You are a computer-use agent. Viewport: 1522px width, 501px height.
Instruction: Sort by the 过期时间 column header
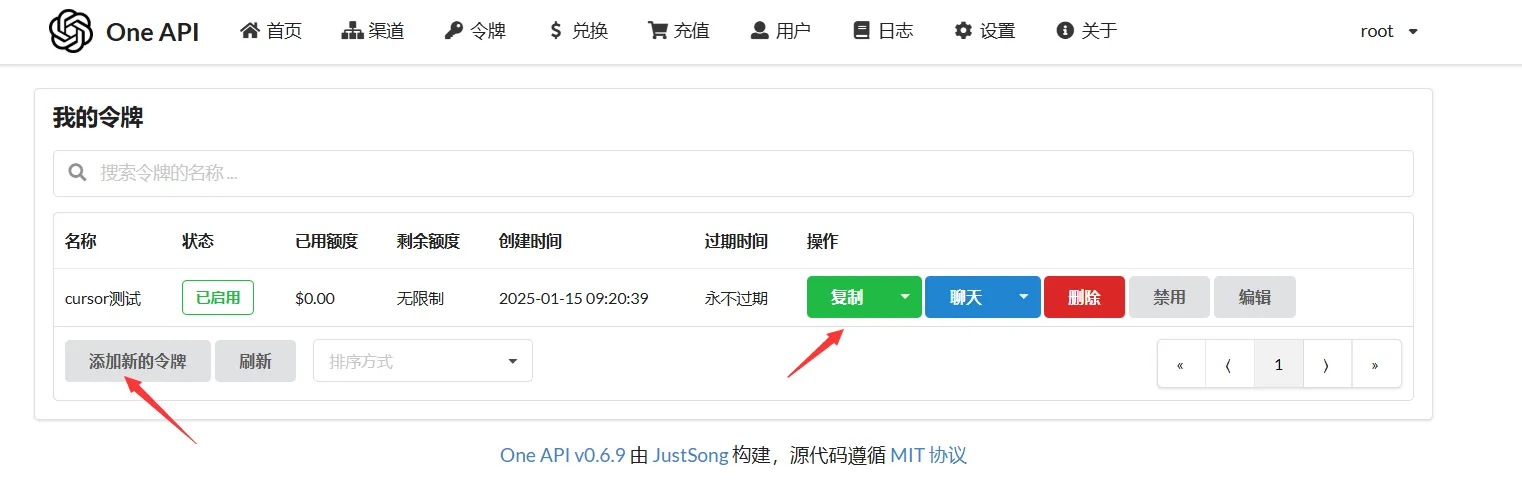pyautogui.click(x=736, y=241)
